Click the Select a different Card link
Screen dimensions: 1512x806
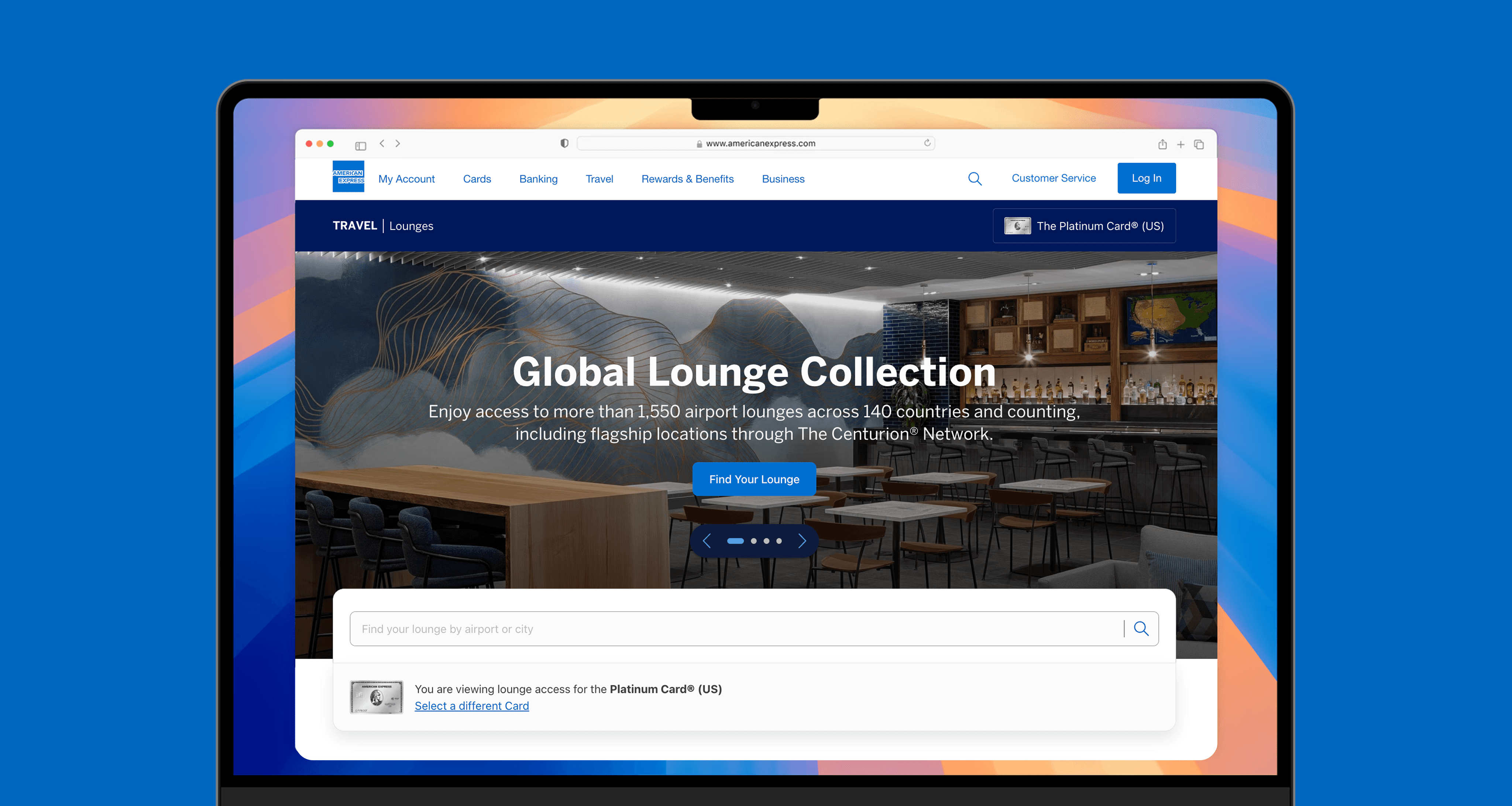pos(471,706)
